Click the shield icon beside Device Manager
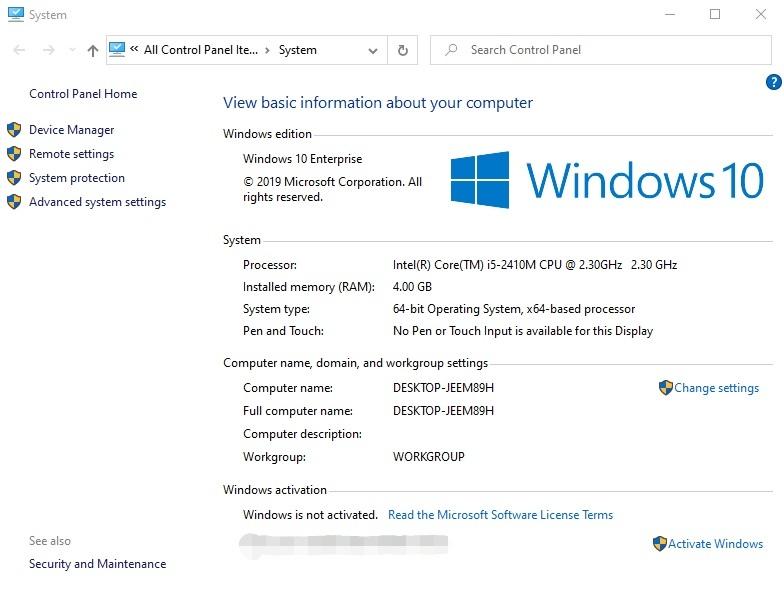 click(14, 130)
